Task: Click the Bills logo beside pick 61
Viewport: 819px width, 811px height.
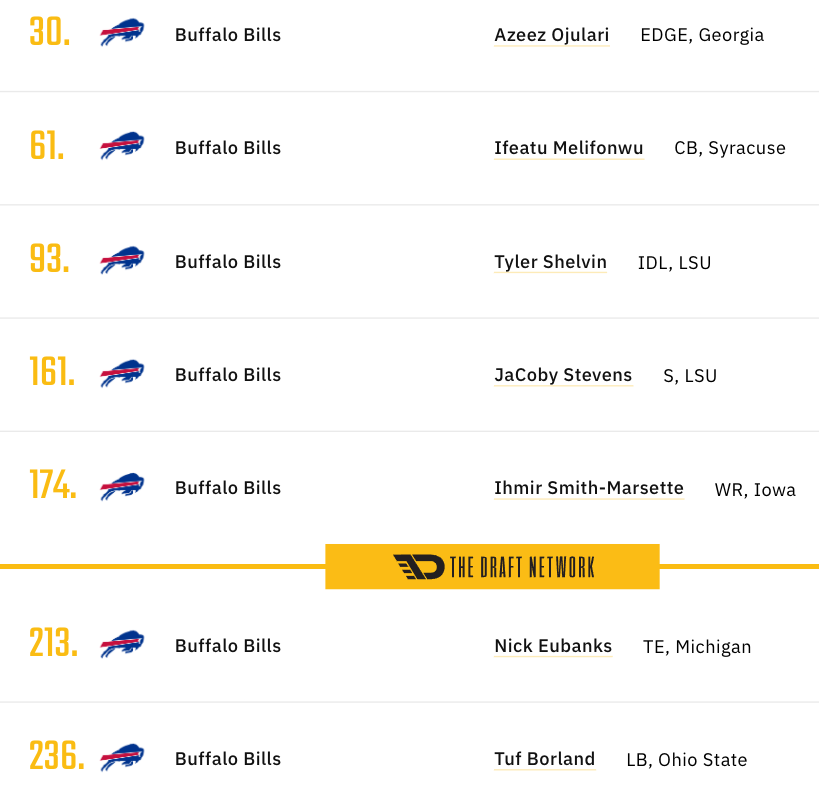Action: click(122, 145)
